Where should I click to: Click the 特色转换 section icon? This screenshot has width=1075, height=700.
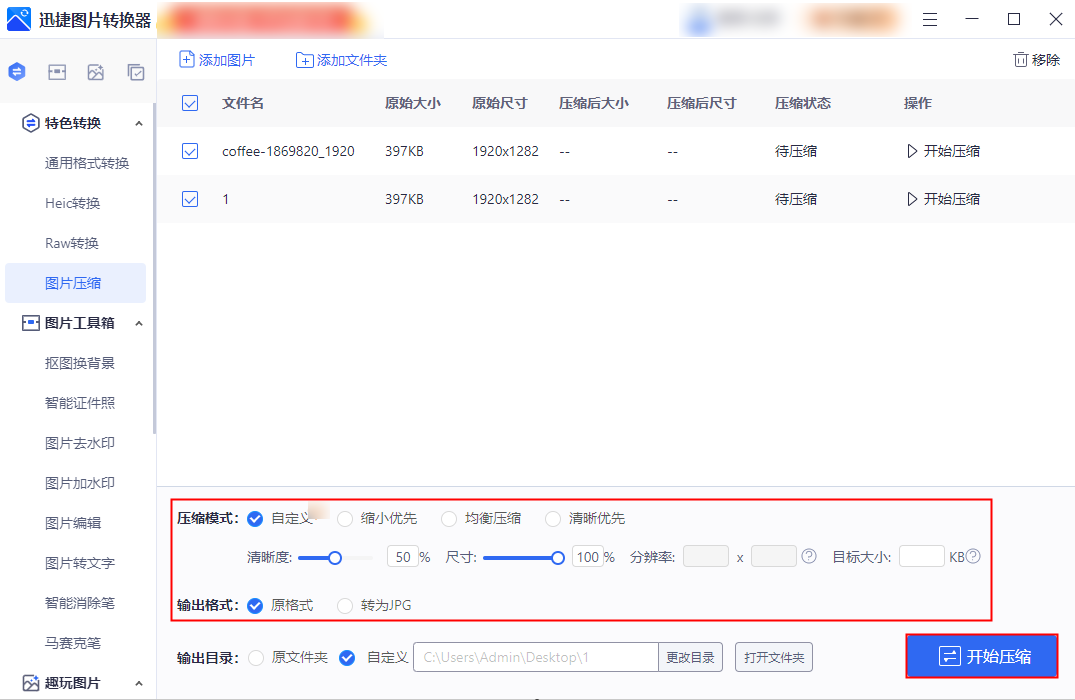pos(30,123)
